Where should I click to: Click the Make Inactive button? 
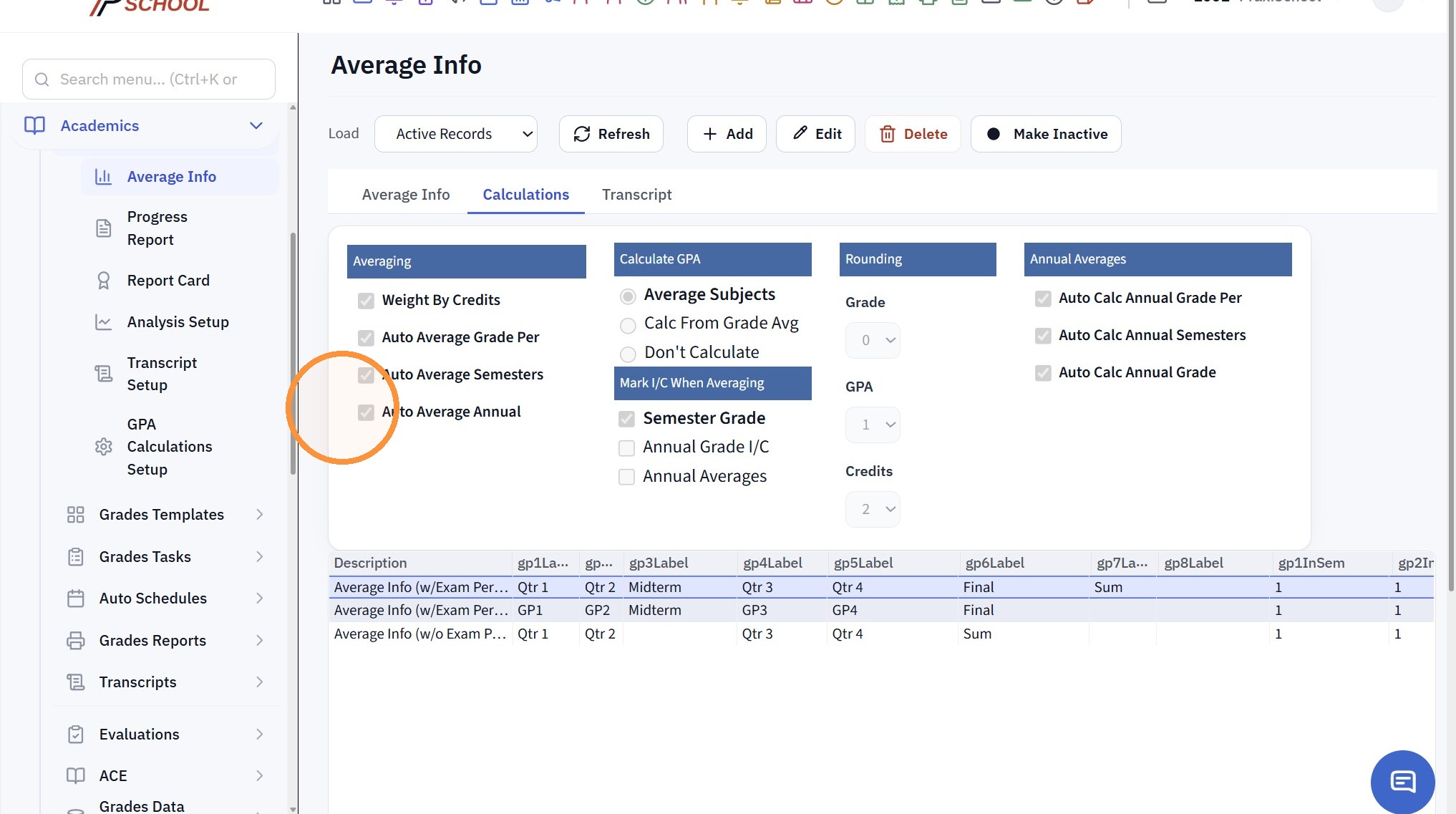pyautogui.click(x=1046, y=134)
